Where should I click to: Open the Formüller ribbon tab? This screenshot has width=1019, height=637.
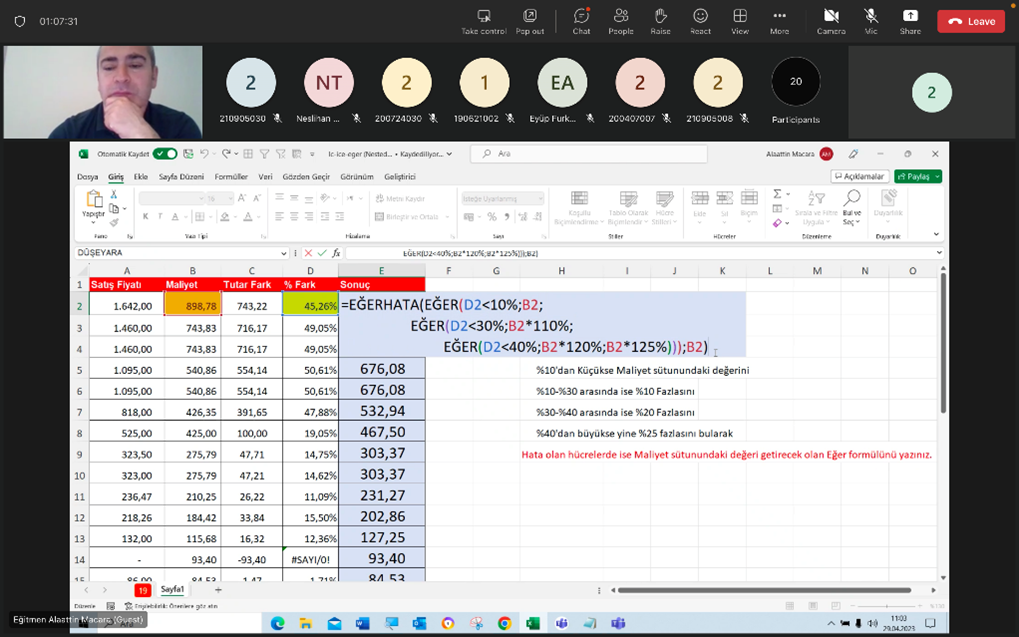[x=231, y=177]
